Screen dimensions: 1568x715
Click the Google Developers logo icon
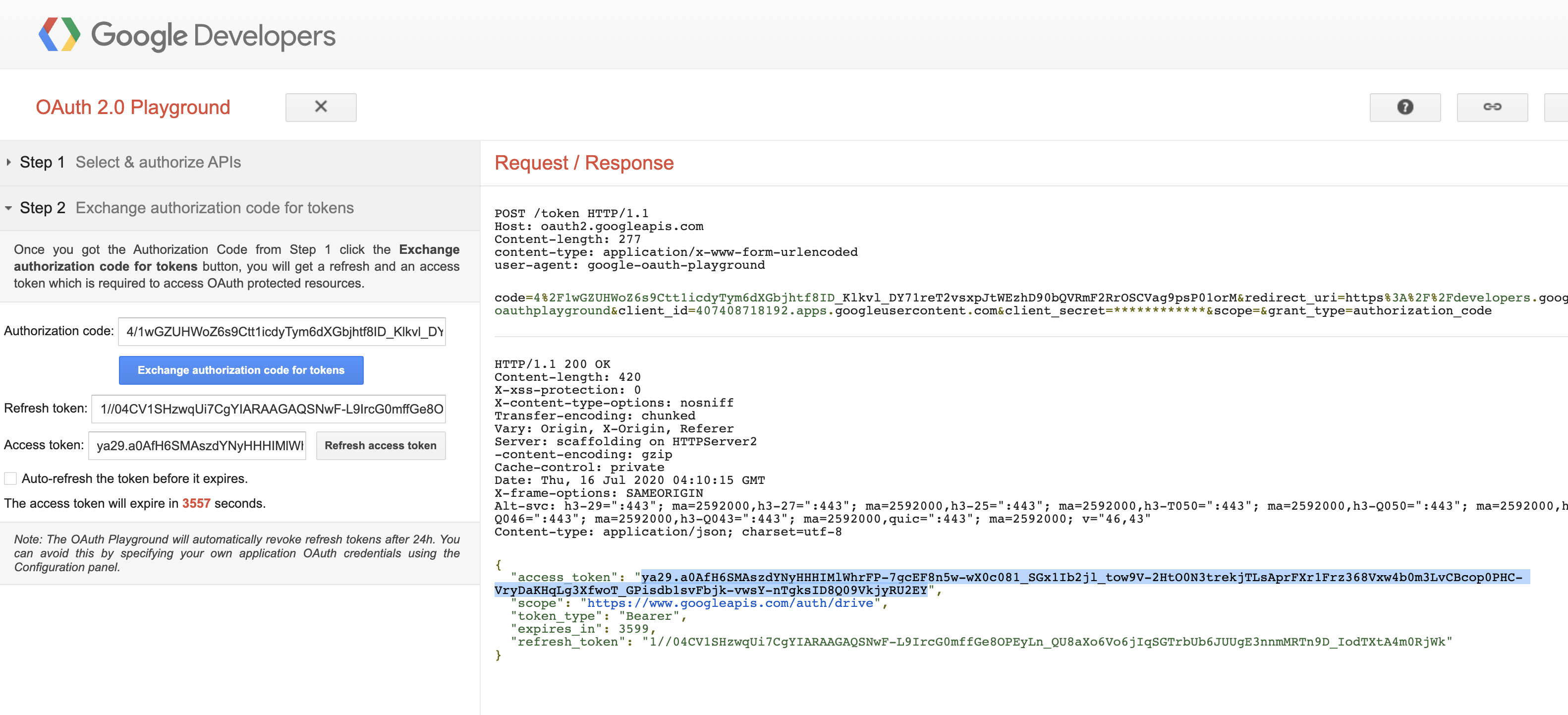59,35
